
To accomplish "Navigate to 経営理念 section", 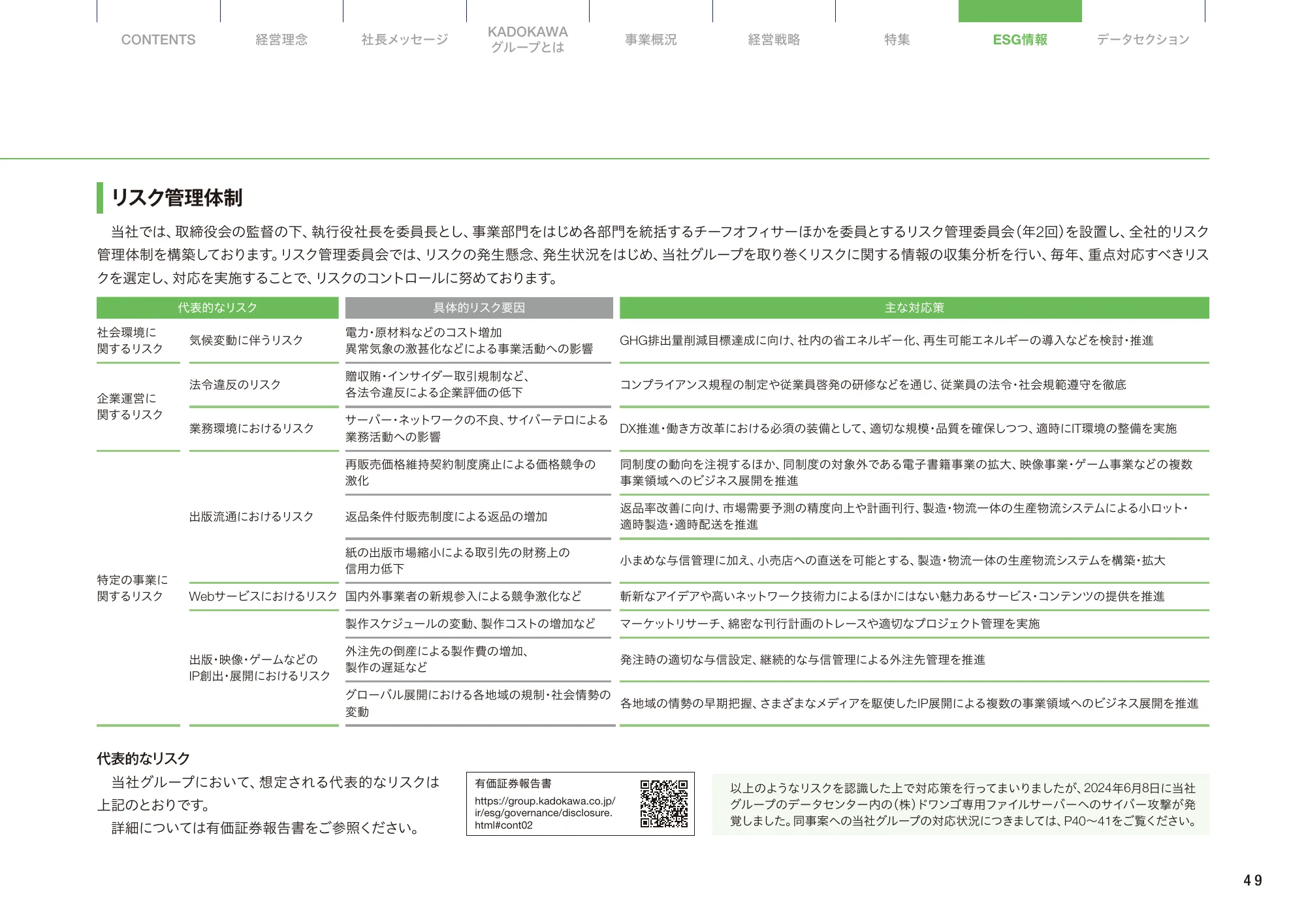I will tap(281, 39).
